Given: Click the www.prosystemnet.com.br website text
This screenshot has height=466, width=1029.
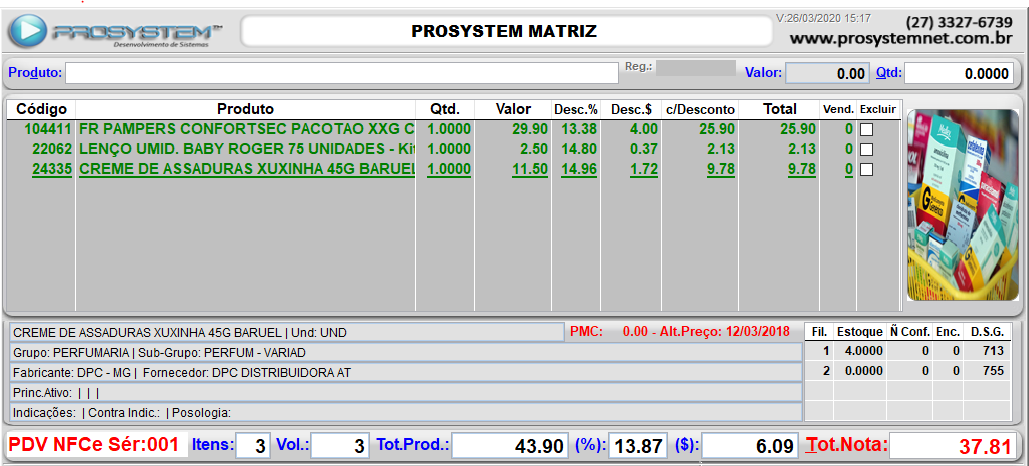Looking at the screenshot, I should coord(902,39).
